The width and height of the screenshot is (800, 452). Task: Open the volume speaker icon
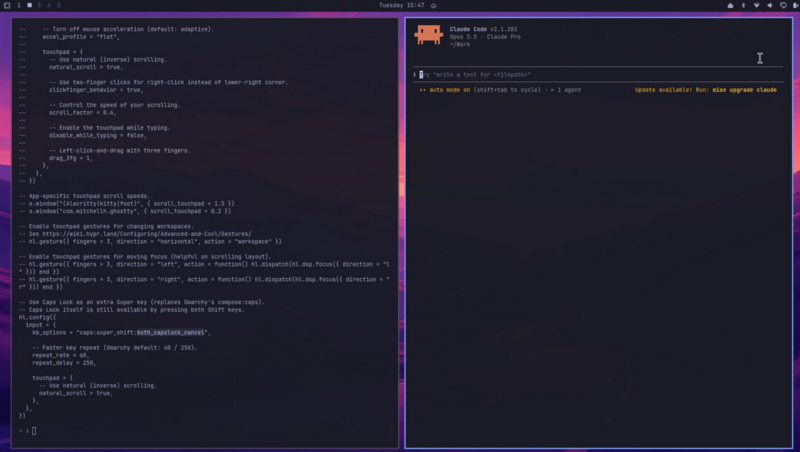770,5
